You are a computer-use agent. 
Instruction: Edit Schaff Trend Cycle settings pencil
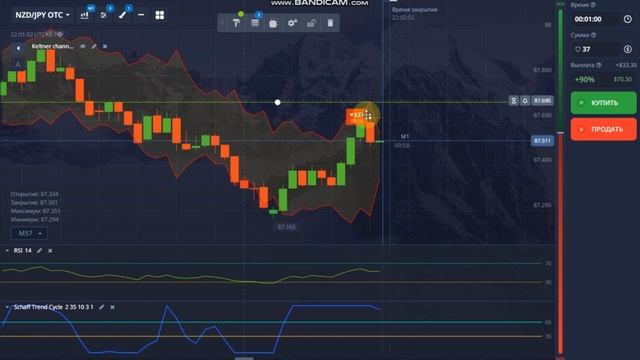tap(102, 307)
